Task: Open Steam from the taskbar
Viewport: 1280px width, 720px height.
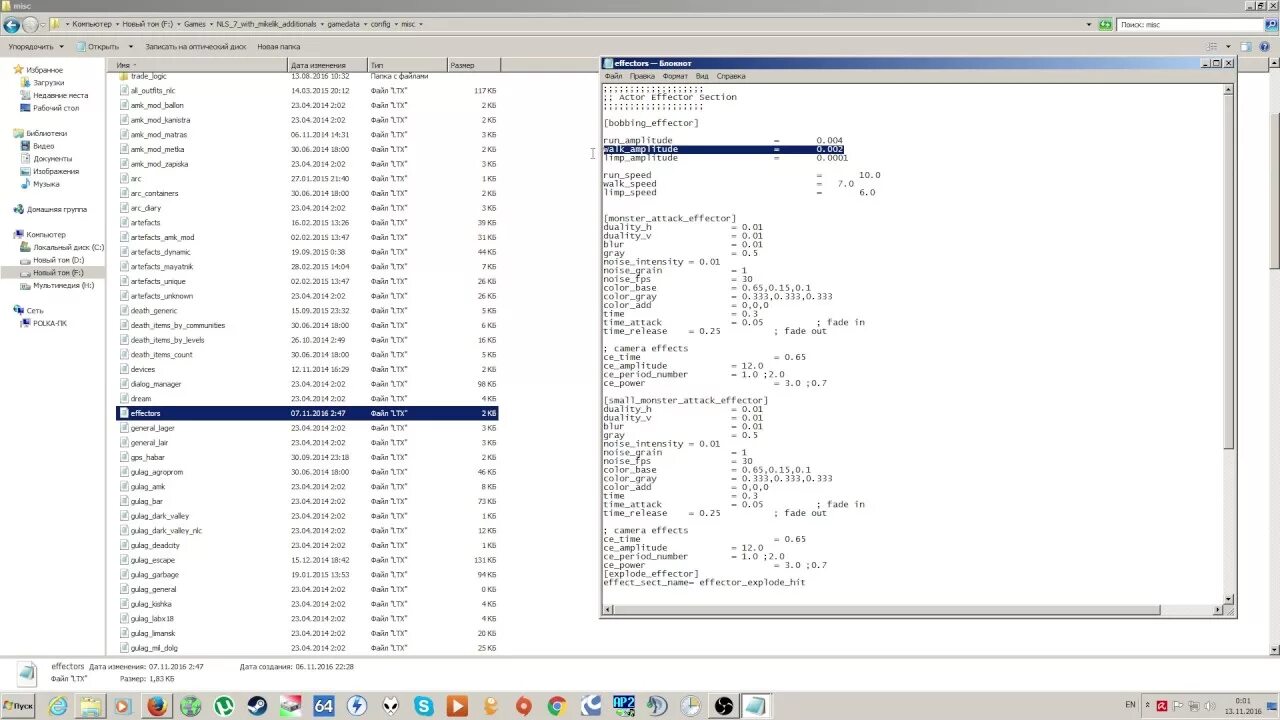Action: (258, 706)
